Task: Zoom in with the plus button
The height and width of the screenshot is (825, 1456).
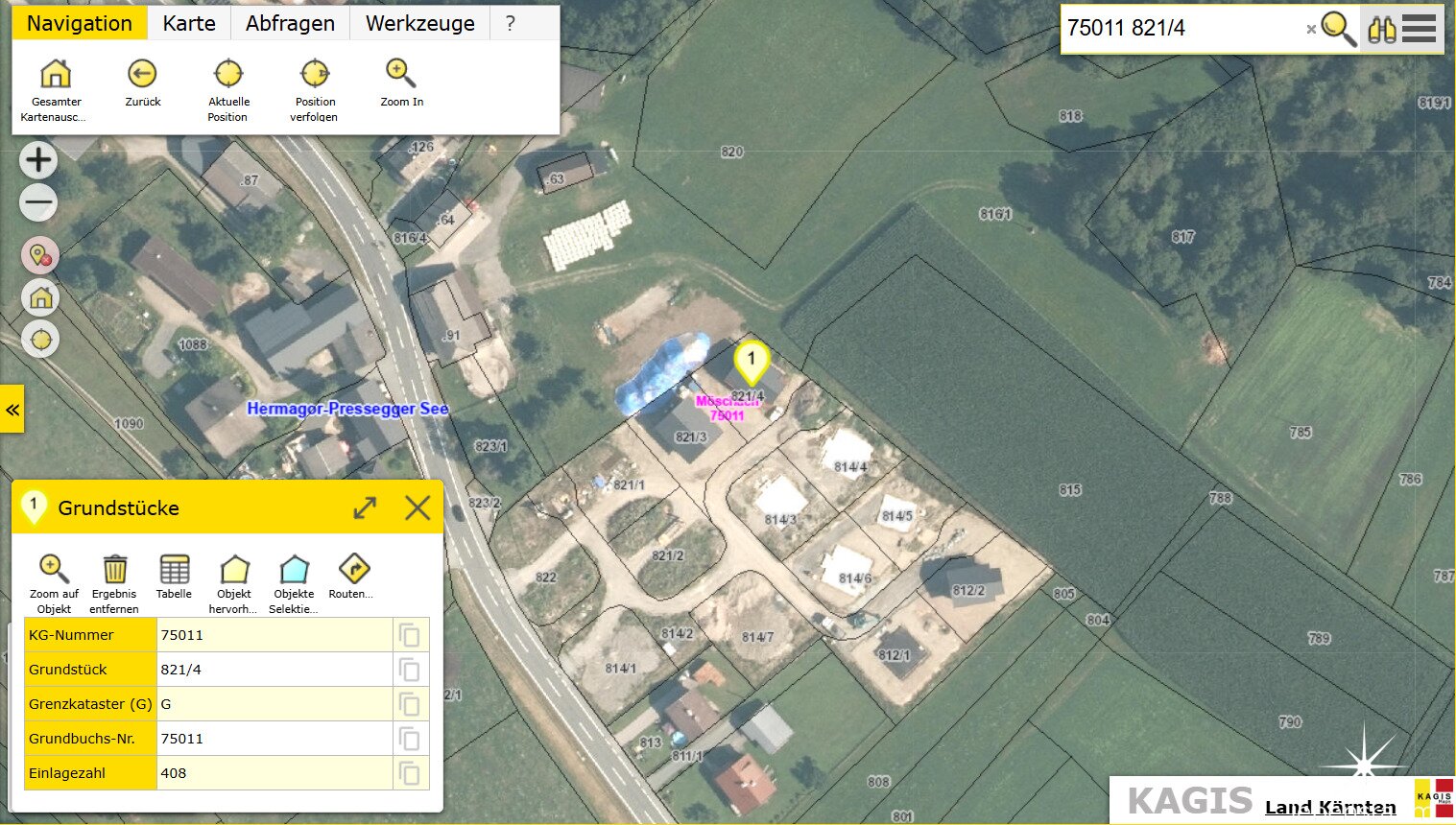Action: click(39, 160)
